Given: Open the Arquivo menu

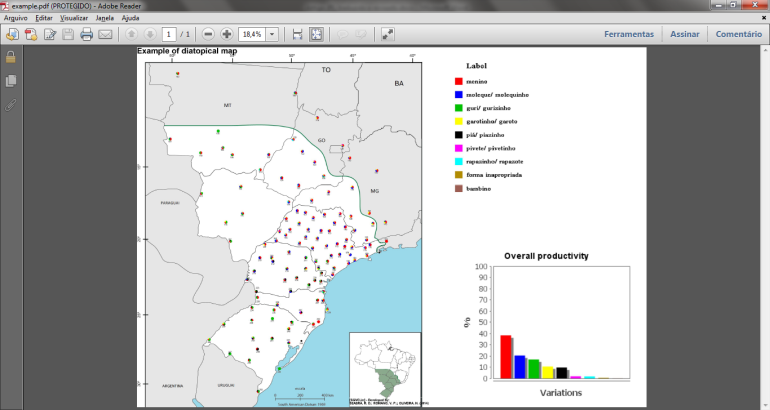Looking at the screenshot, I should (15, 18).
